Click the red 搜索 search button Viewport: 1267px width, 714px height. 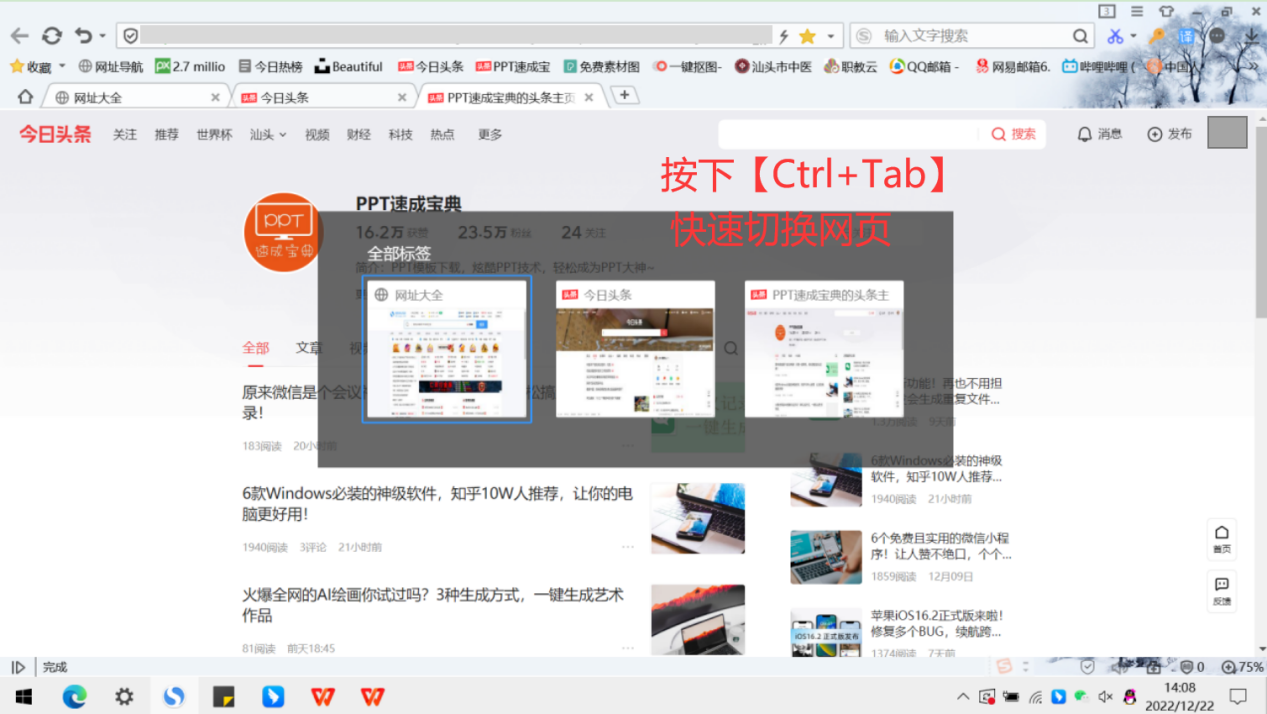1013,134
